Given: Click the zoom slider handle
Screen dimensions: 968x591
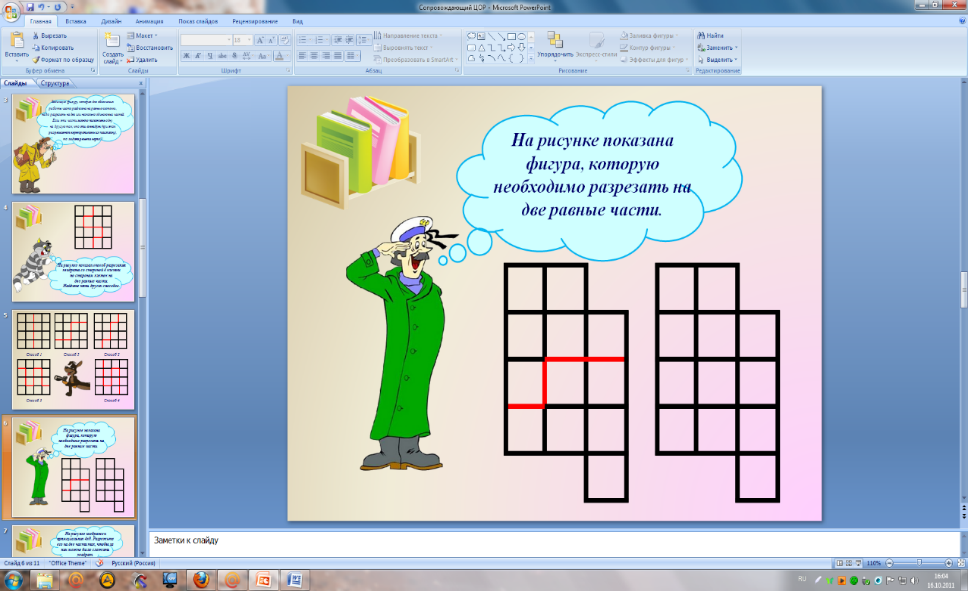Looking at the screenshot, I should pyautogui.click(x=919, y=563).
